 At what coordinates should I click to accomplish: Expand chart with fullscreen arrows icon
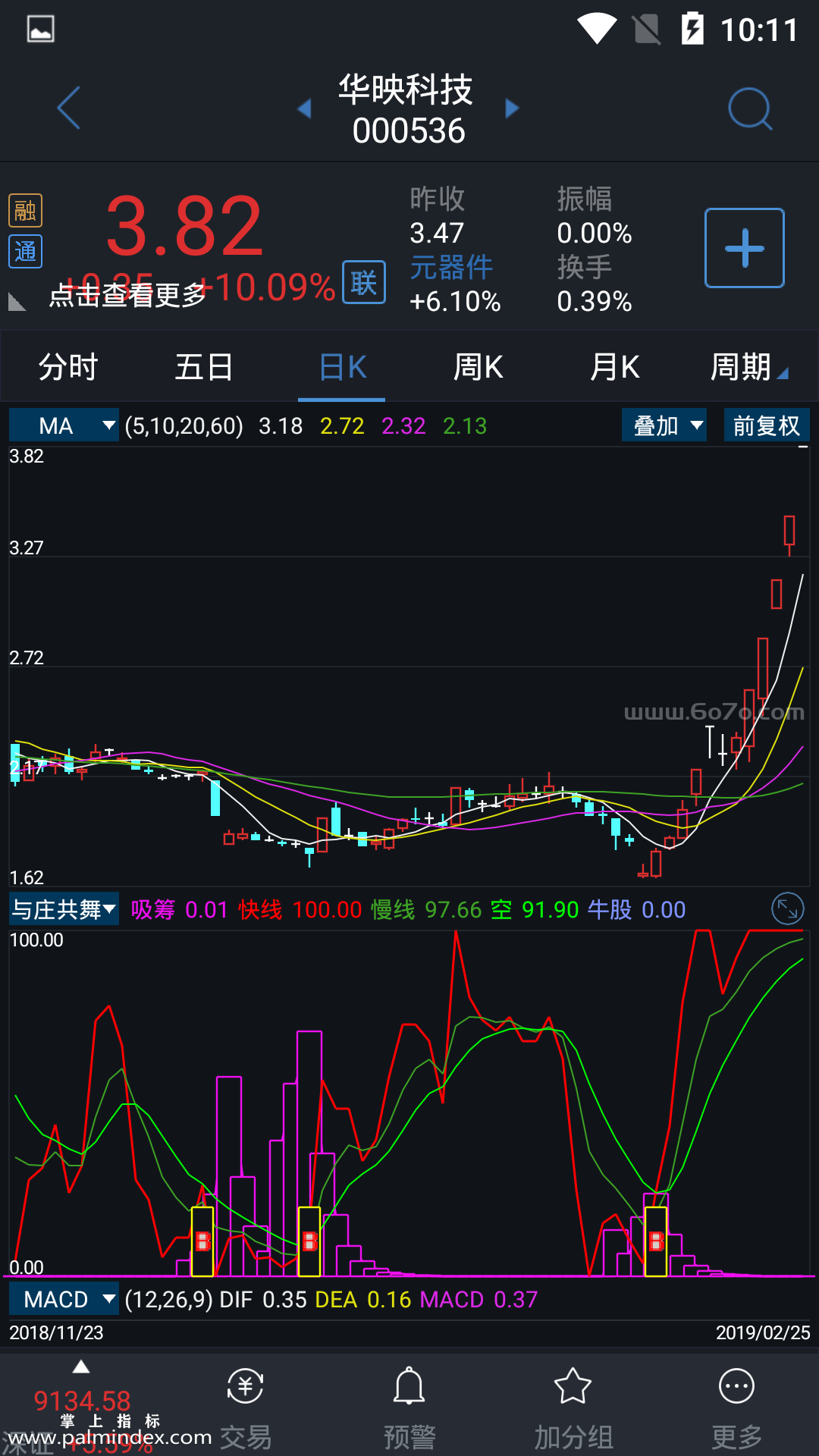(x=787, y=908)
